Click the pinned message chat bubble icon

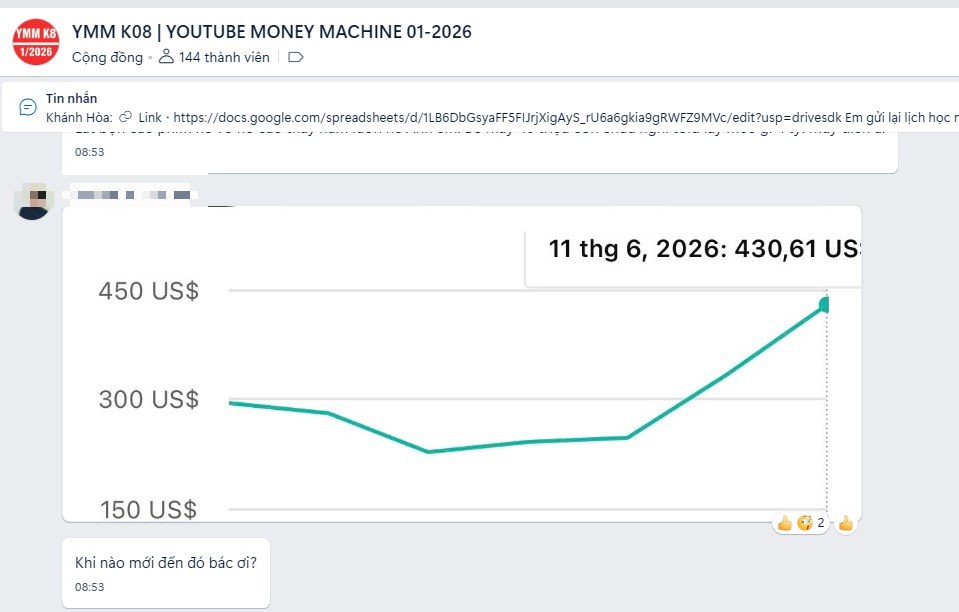(28, 108)
